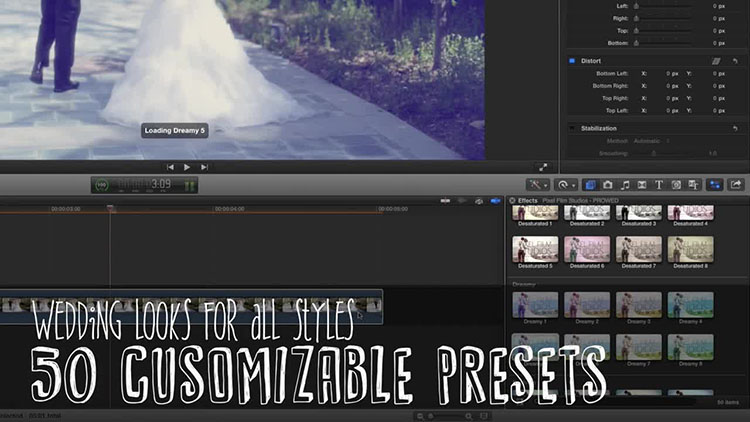Image resolution: width=750 pixels, height=422 pixels.
Task: Toggle viewer full screen mode
Action: click(543, 167)
